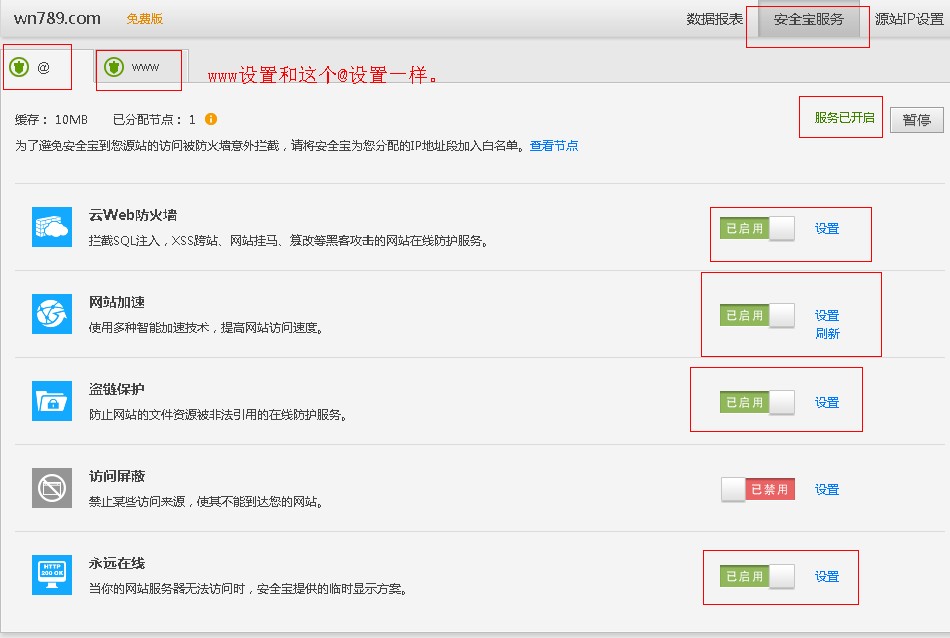Switch off the 永远在线 toggle
The height and width of the screenshot is (638, 950).
[x=757, y=577]
